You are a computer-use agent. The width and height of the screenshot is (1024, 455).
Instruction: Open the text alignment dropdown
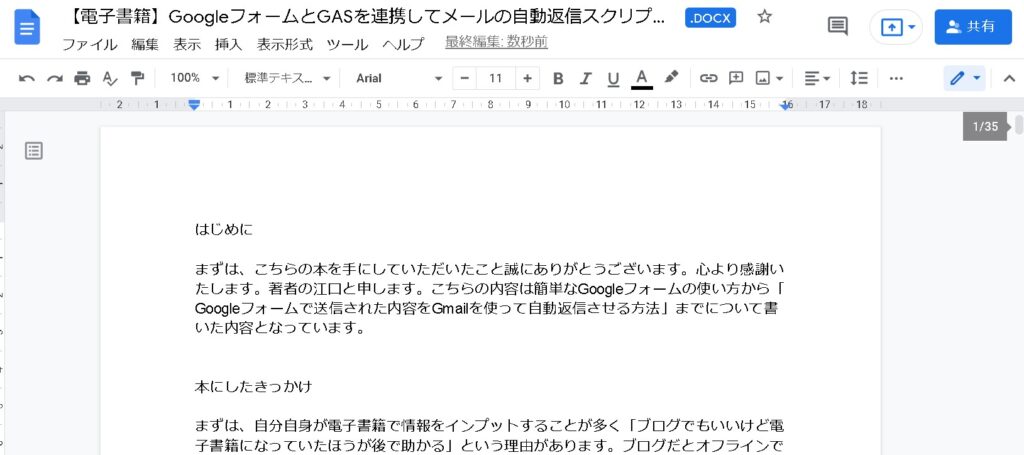[817, 78]
